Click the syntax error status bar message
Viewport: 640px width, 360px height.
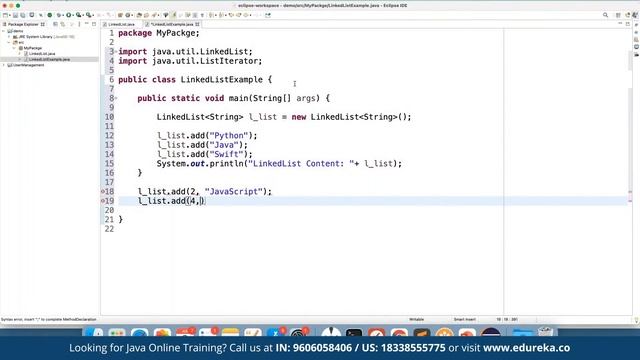[49, 320]
